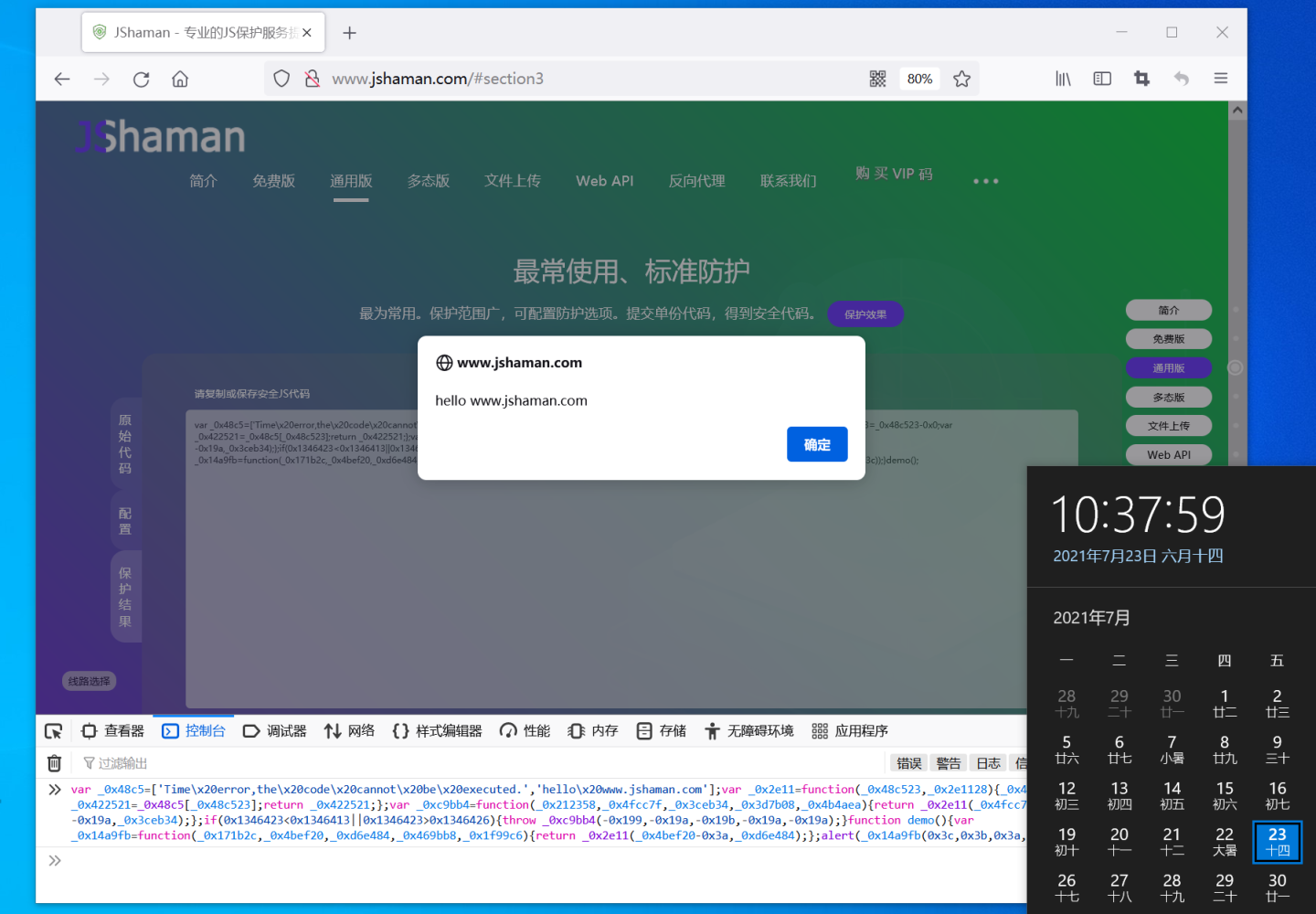Open the 存储 storage tab
The image size is (1316, 914).
pos(662,731)
